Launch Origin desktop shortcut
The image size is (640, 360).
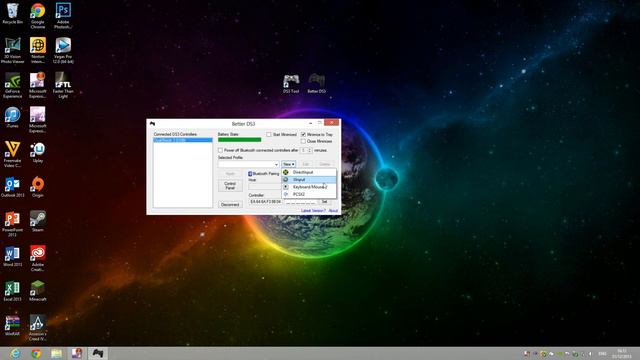pos(38,187)
